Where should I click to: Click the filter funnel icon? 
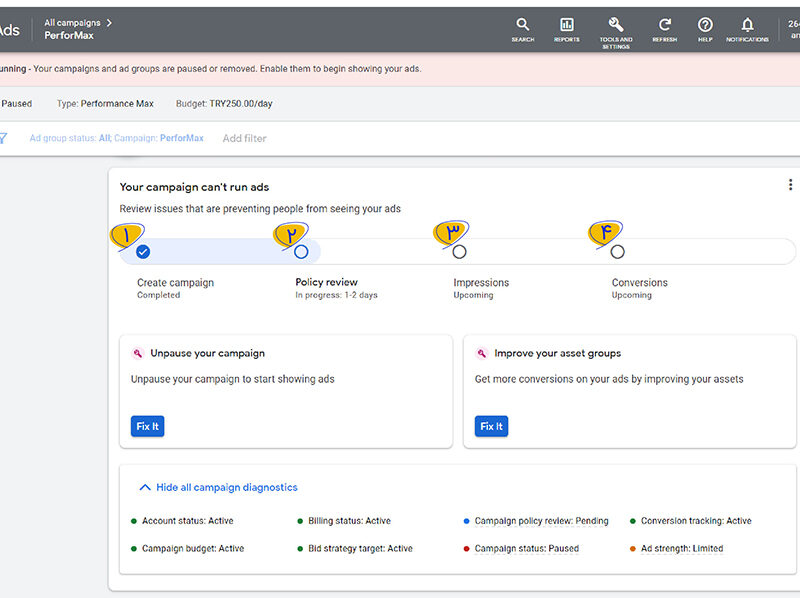tap(3, 138)
